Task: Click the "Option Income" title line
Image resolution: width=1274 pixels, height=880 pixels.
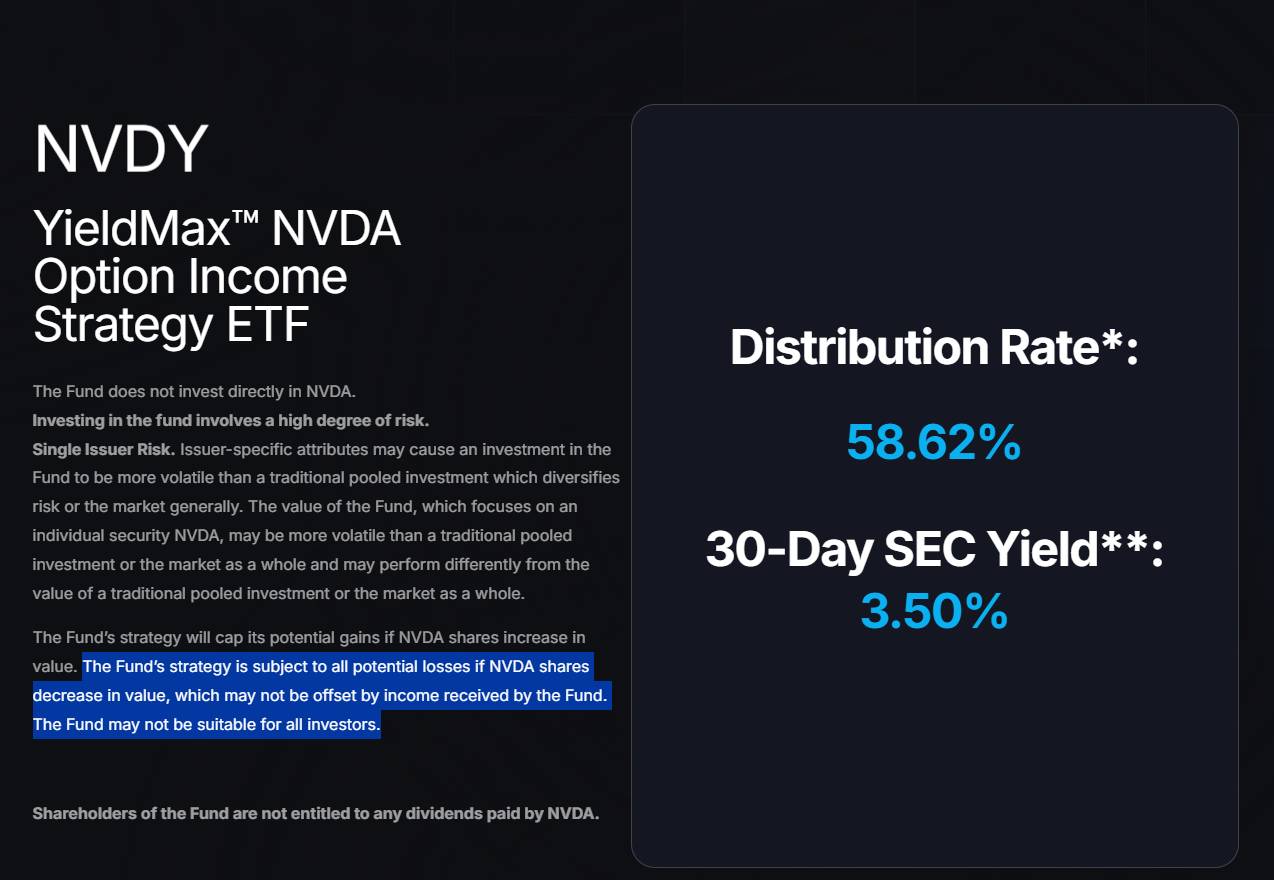Action: click(x=190, y=277)
